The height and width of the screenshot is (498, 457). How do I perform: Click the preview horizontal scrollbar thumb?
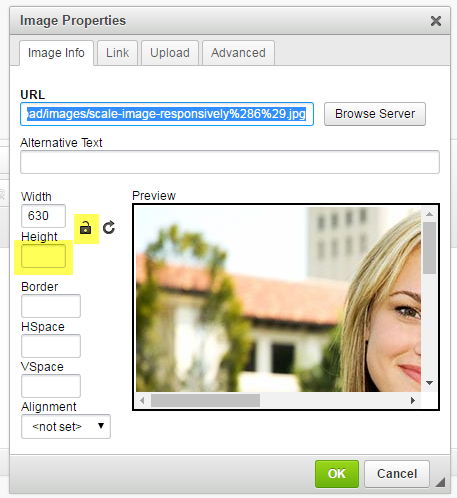pyautogui.click(x=205, y=400)
